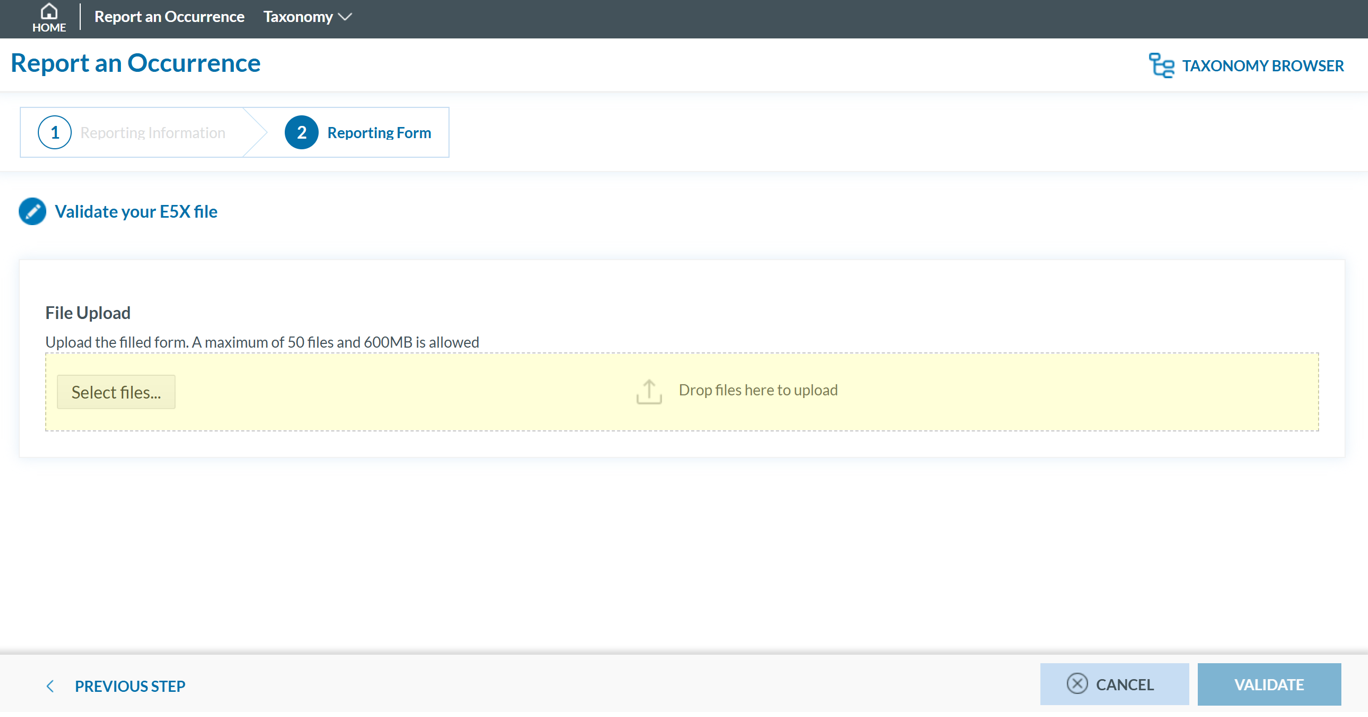
Task: Select the Reporting Form step label
Action: pos(379,133)
